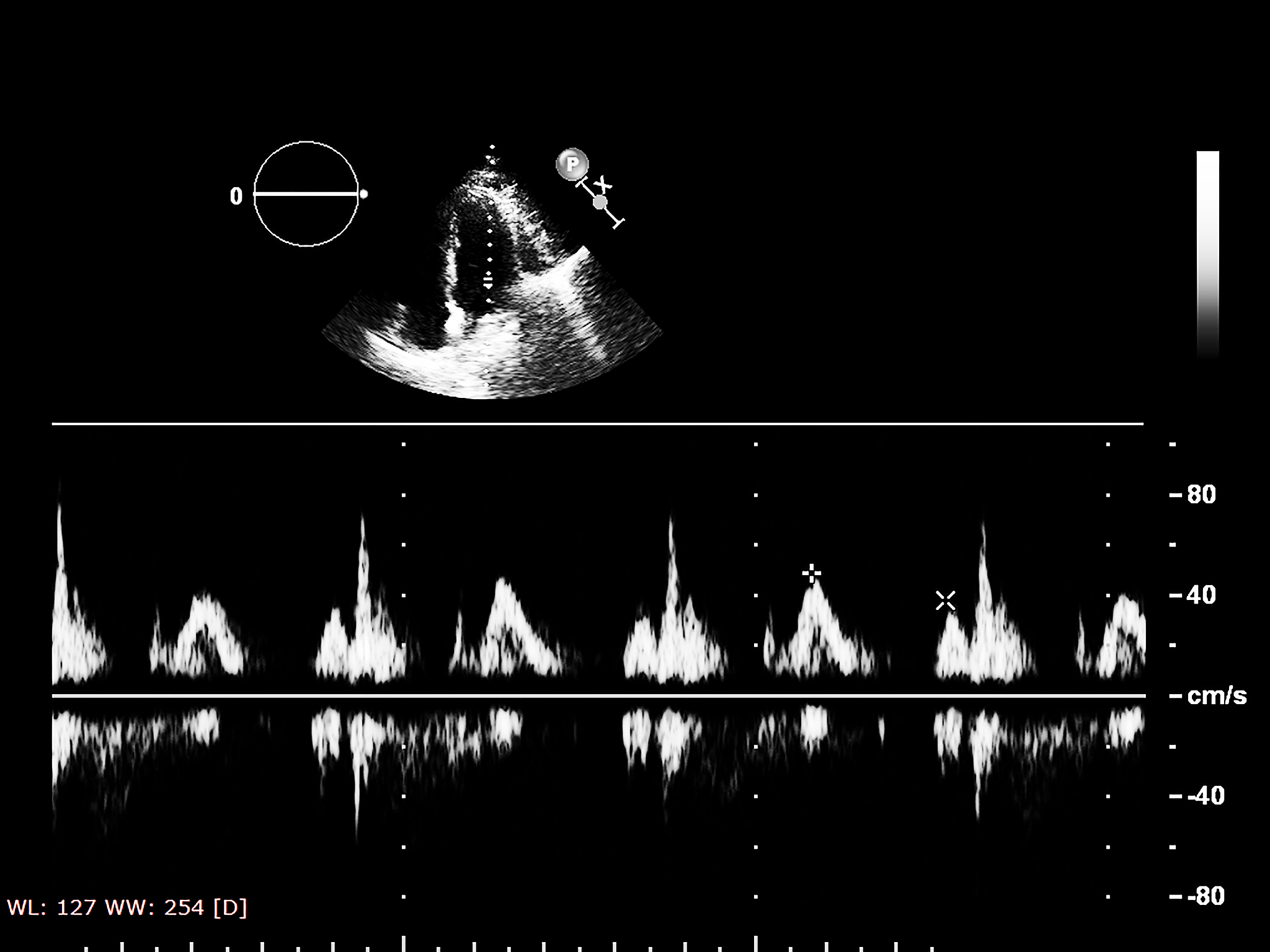Click the positive 80 velocity scale label
1270x952 pixels.
[1201, 495]
